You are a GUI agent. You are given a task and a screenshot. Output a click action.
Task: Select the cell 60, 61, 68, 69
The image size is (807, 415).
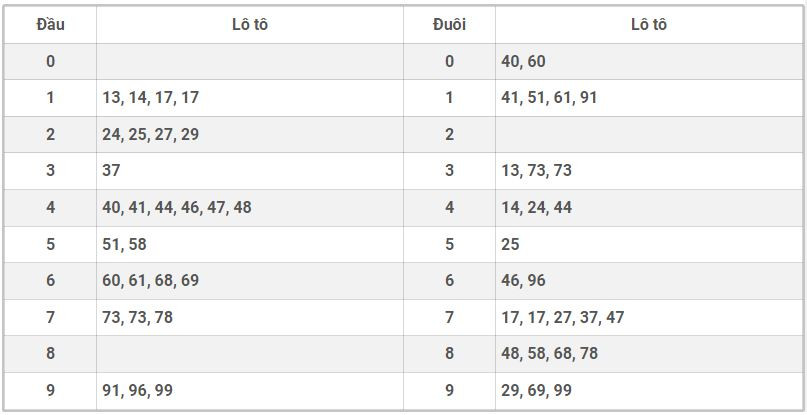(151, 280)
